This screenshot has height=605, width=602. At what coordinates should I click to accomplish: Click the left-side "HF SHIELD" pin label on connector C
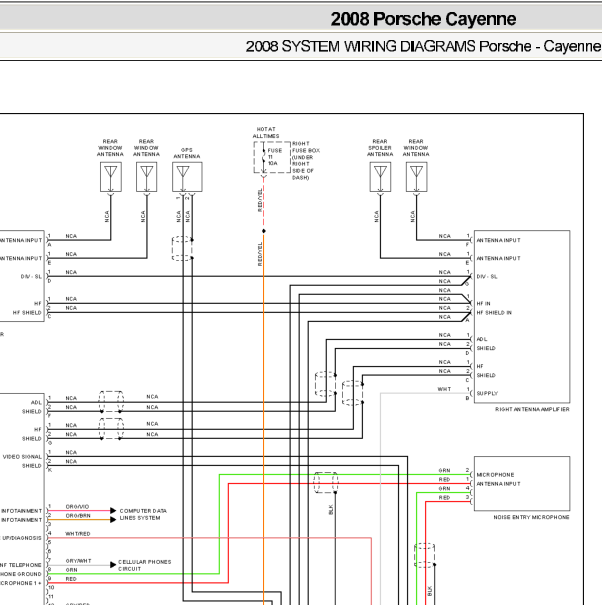point(27,313)
